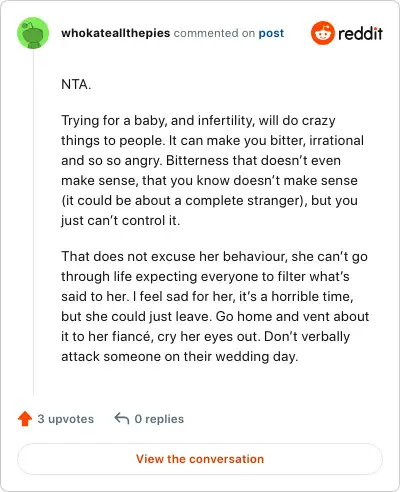This screenshot has width=400, height=492.
Task: Click the reddit wordmark text
Action: pyautogui.click(x=360, y=33)
